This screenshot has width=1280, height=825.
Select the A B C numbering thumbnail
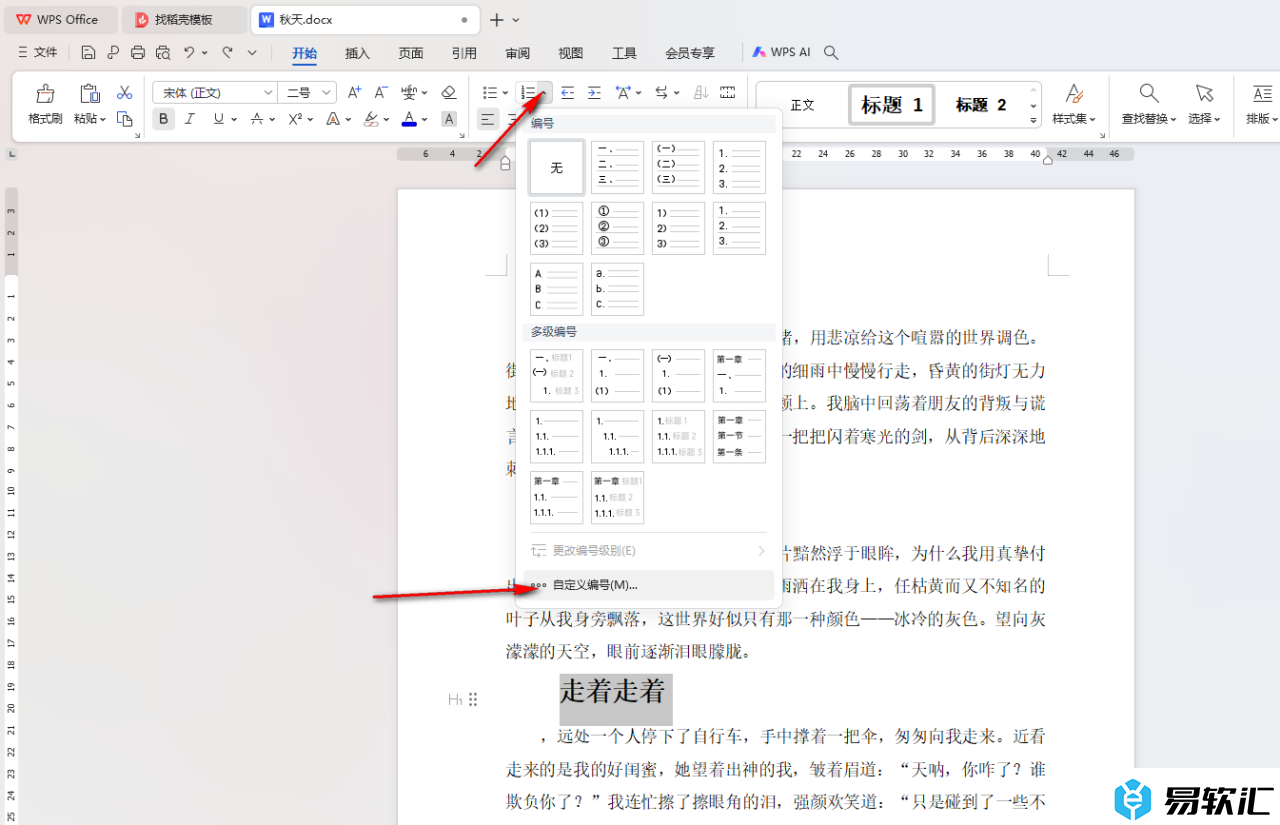tap(557, 289)
